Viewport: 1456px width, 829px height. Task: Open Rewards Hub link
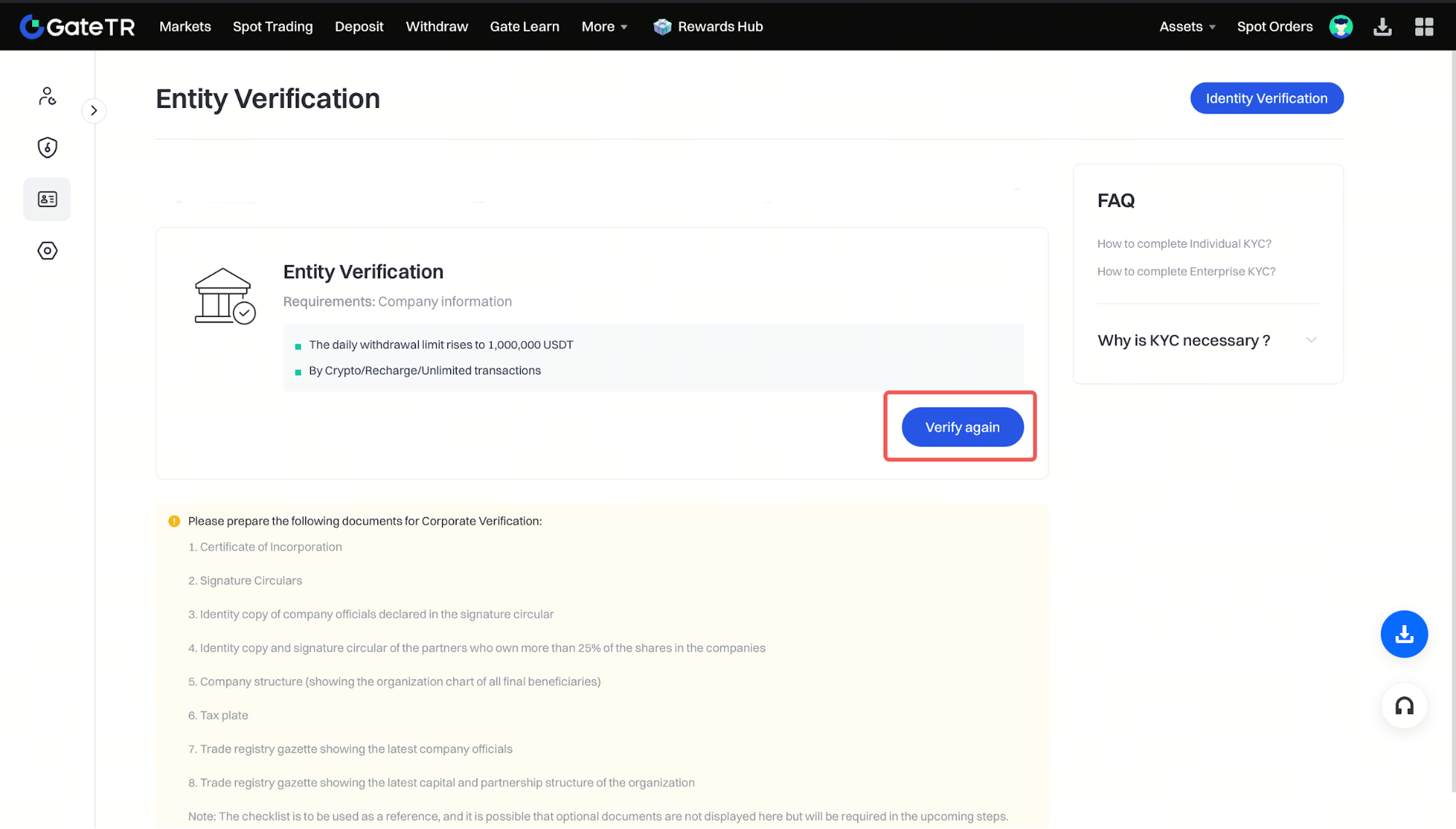708,27
